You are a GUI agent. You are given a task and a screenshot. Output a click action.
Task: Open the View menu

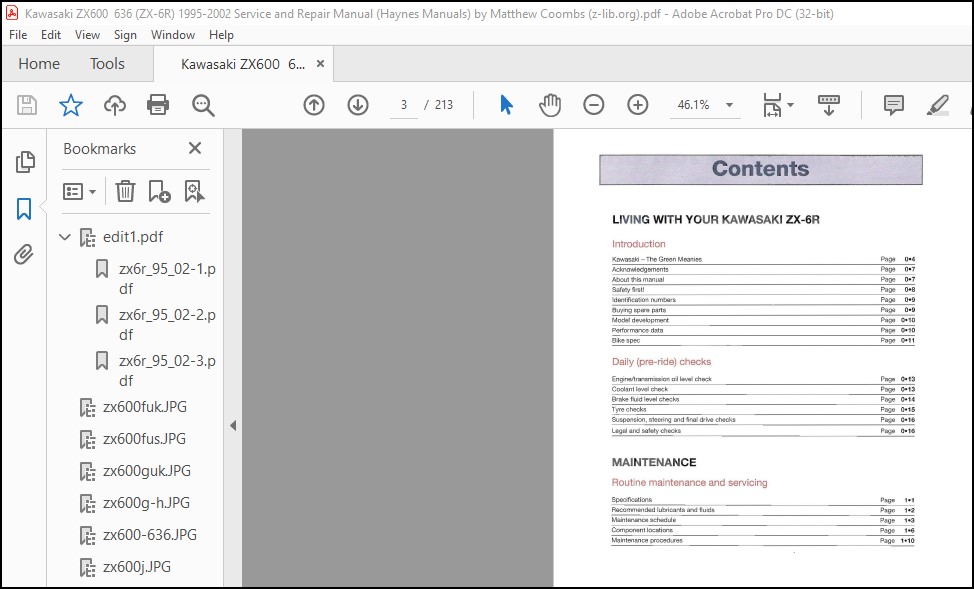[88, 35]
